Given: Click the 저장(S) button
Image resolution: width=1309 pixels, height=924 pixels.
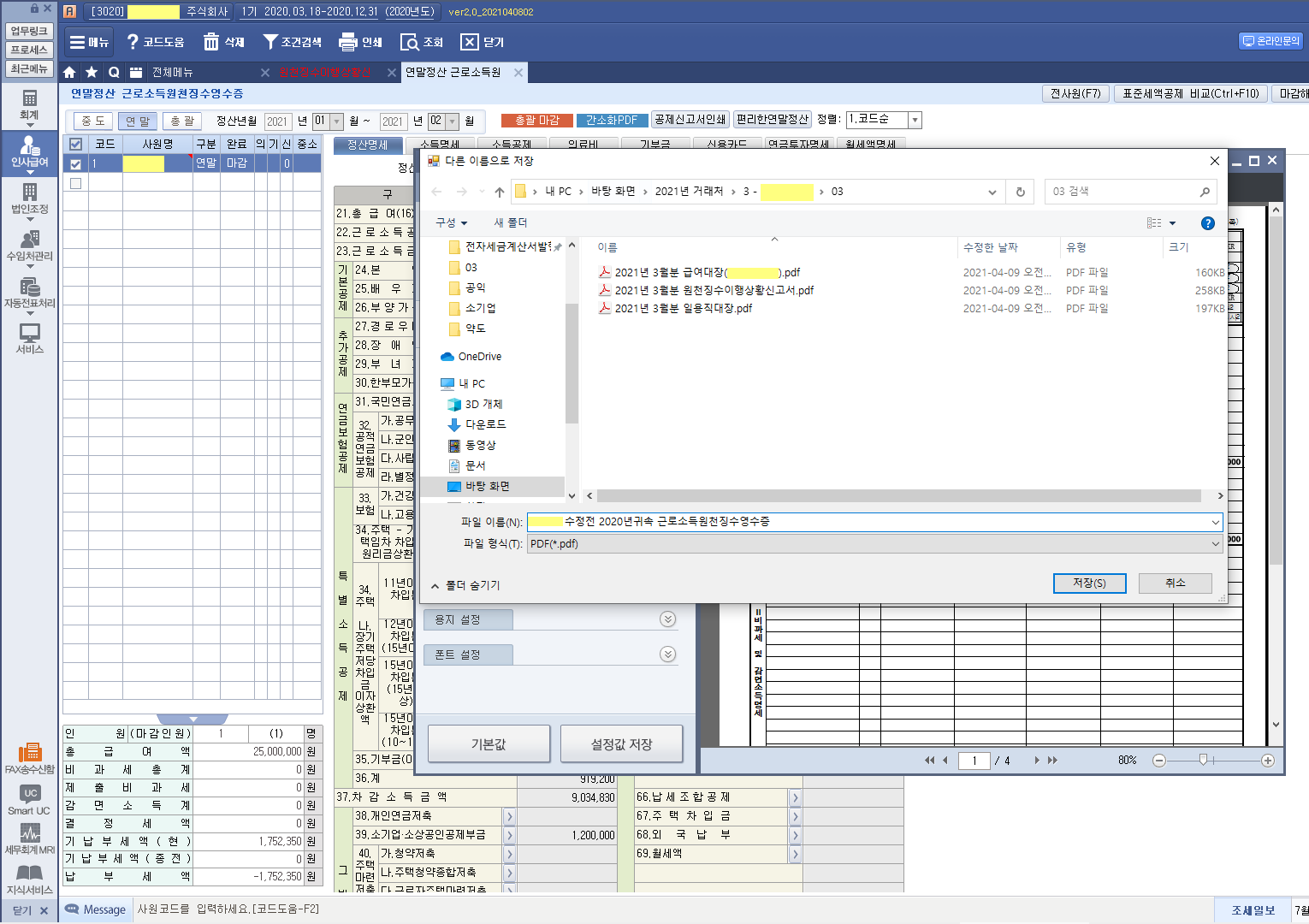Looking at the screenshot, I should (x=1089, y=583).
